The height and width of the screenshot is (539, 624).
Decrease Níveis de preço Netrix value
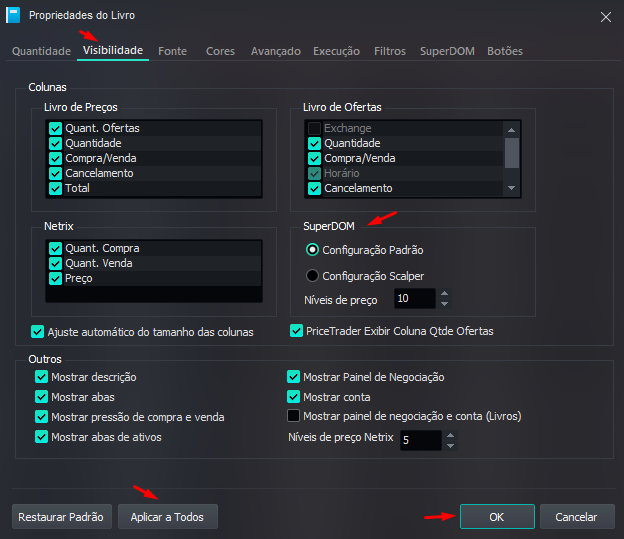[x=450, y=445]
